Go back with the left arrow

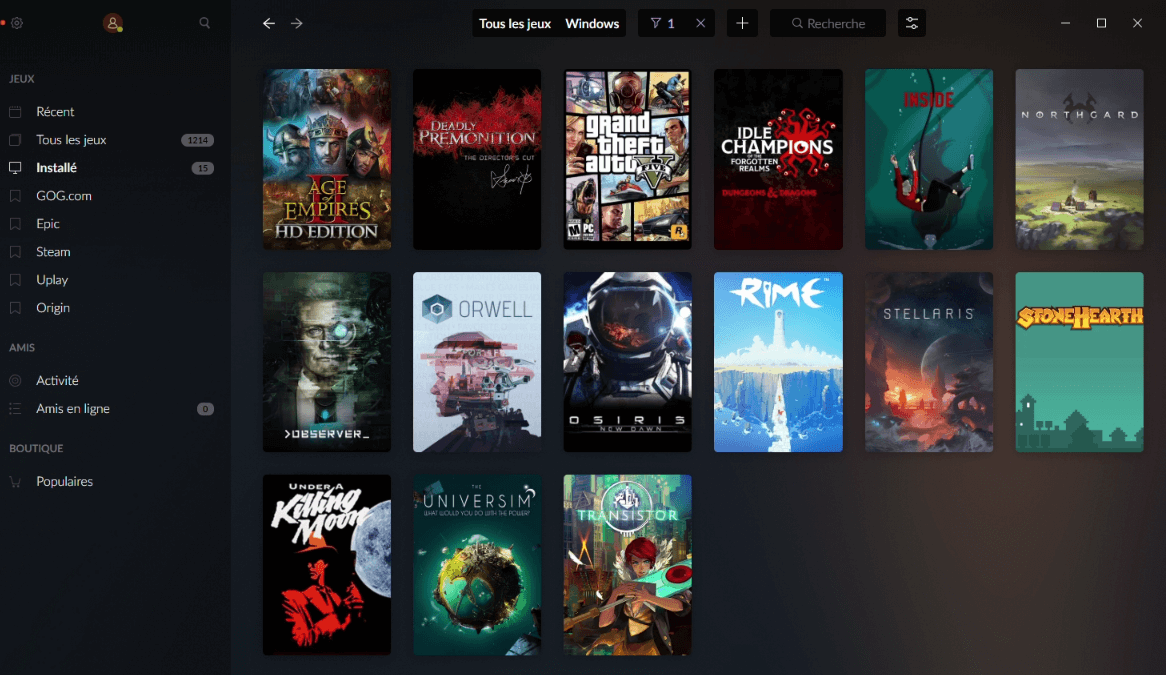click(269, 23)
